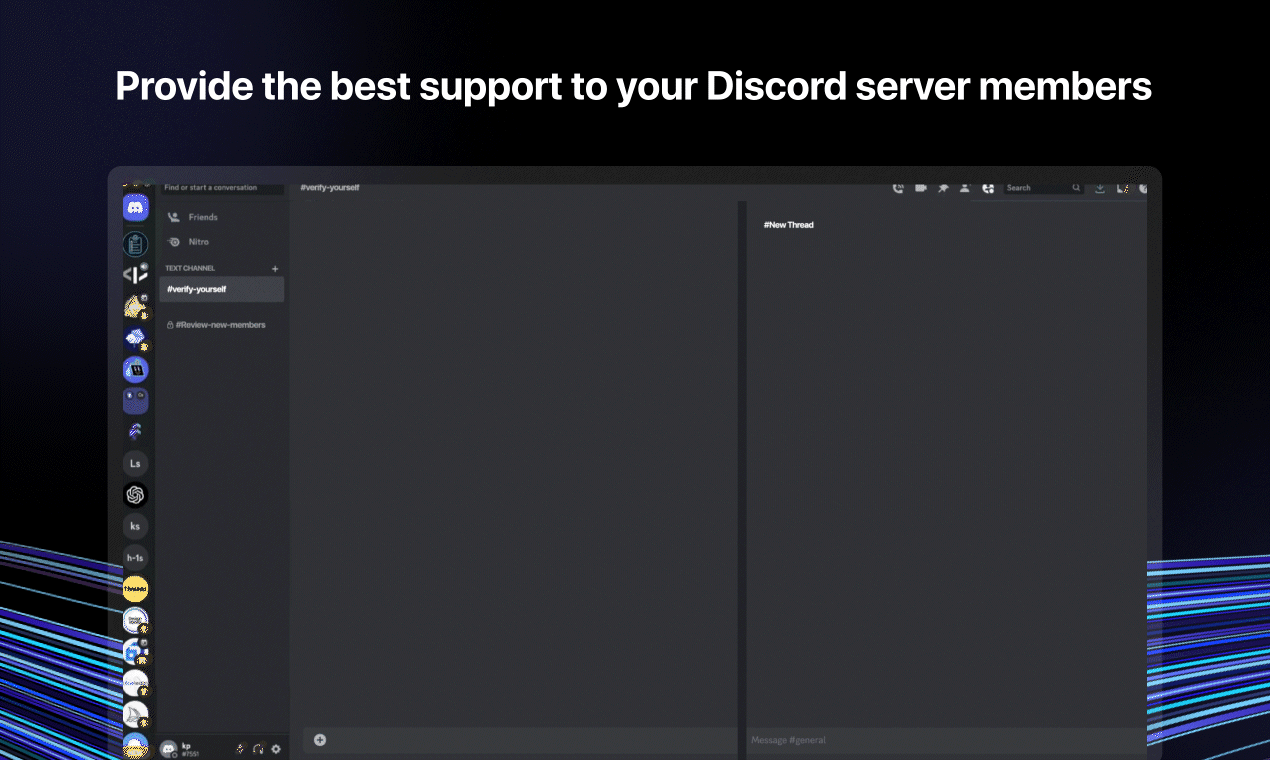Click the #verify-yourself header title
Viewport: 1270px width, 760px height.
pyautogui.click(x=330, y=188)
